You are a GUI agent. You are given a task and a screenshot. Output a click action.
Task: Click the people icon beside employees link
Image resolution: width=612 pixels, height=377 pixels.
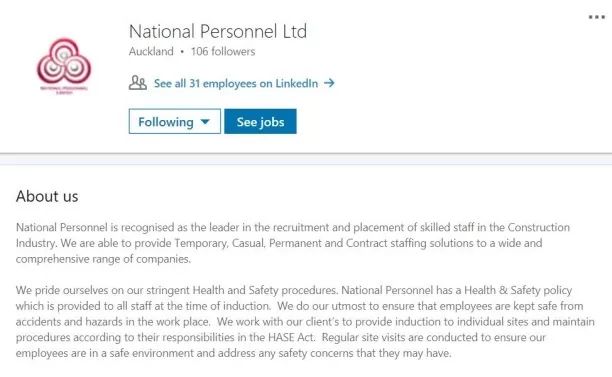coord(138,83)
